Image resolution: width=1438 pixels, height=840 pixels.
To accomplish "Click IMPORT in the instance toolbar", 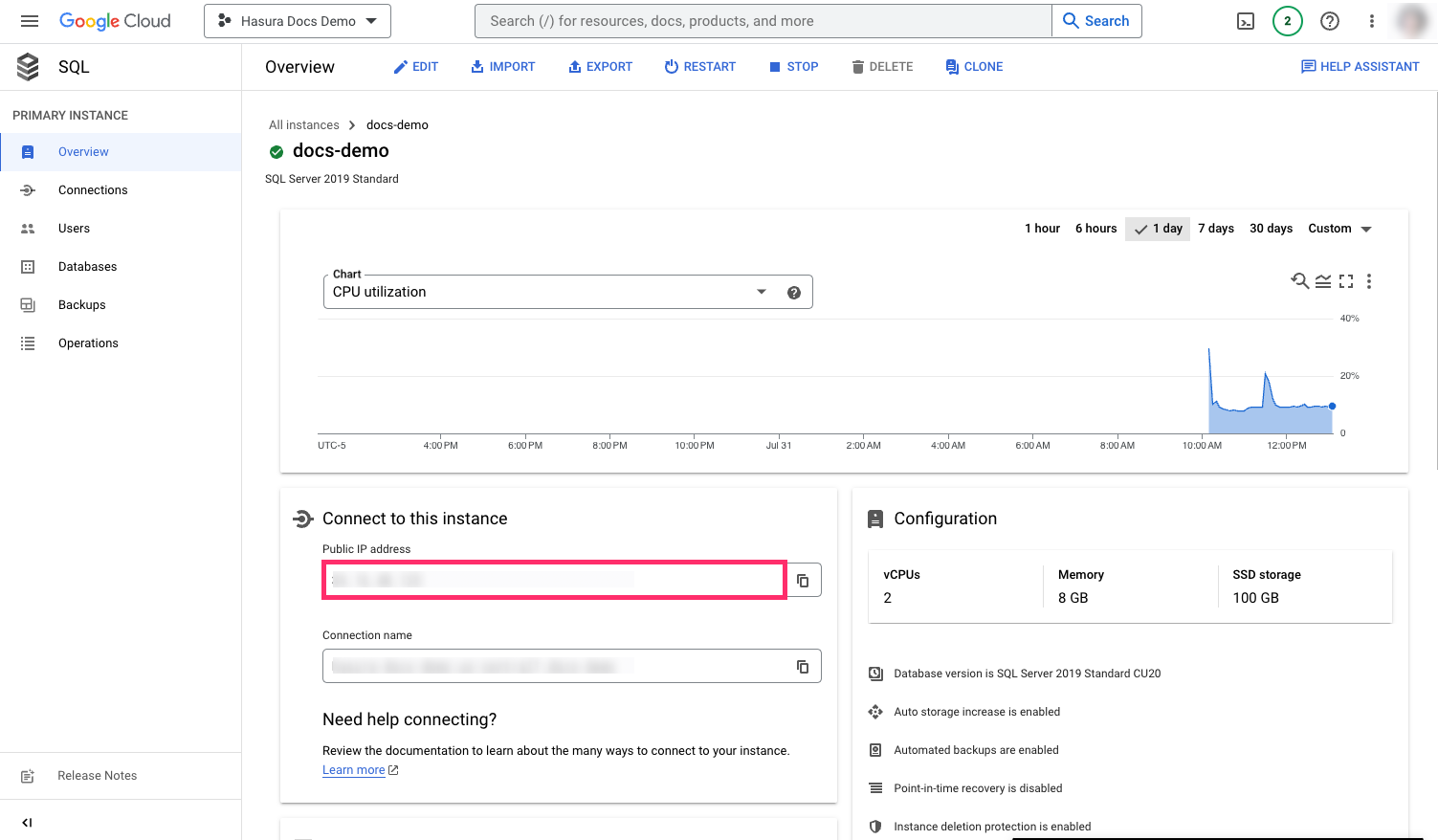I will coord(503,67).
